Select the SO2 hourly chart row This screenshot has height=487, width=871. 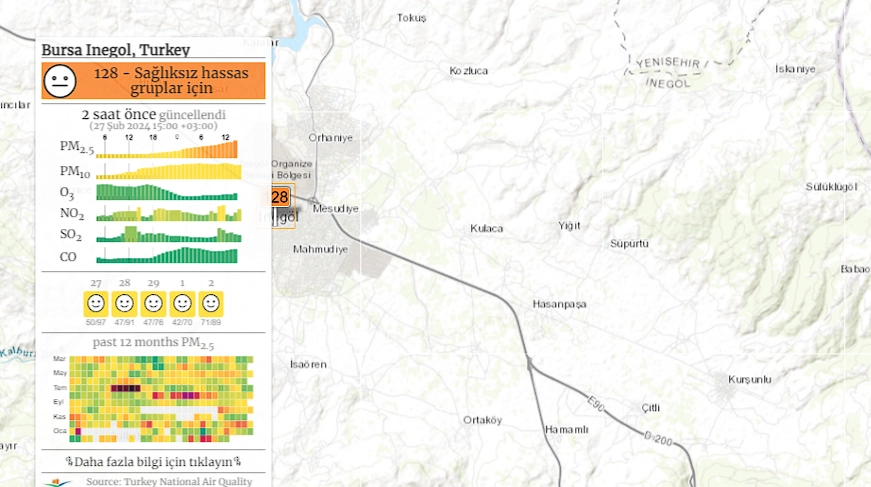pyautogui.click(x=168, y=235)
